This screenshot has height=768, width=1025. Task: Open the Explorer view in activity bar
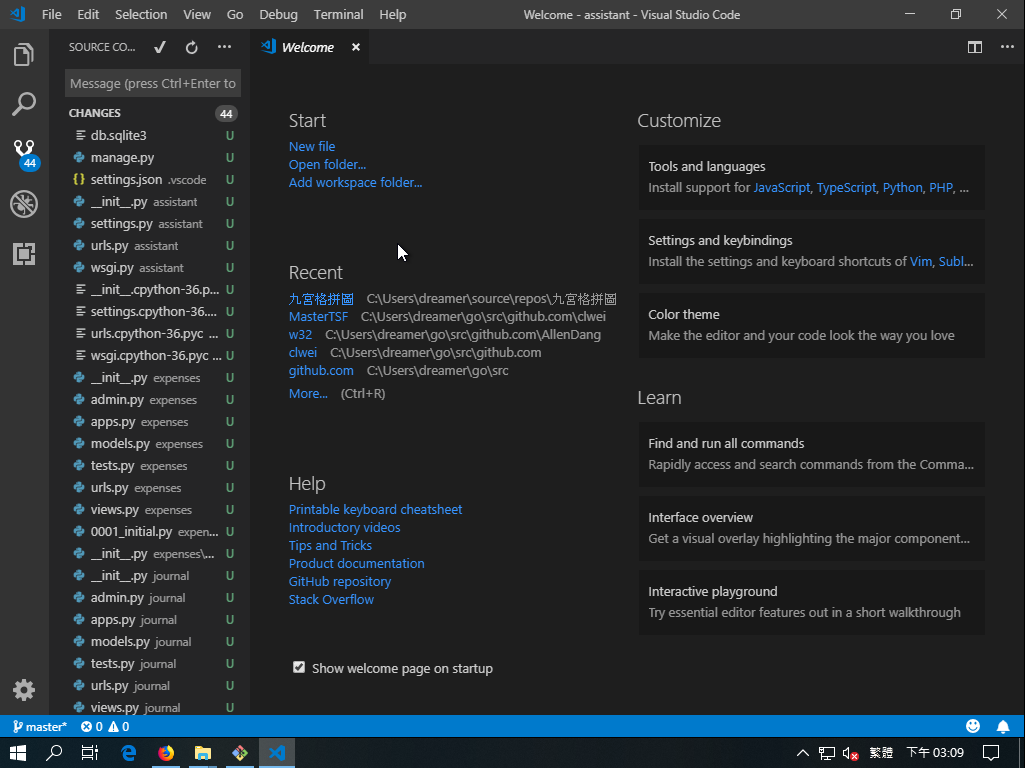[24, 55]
